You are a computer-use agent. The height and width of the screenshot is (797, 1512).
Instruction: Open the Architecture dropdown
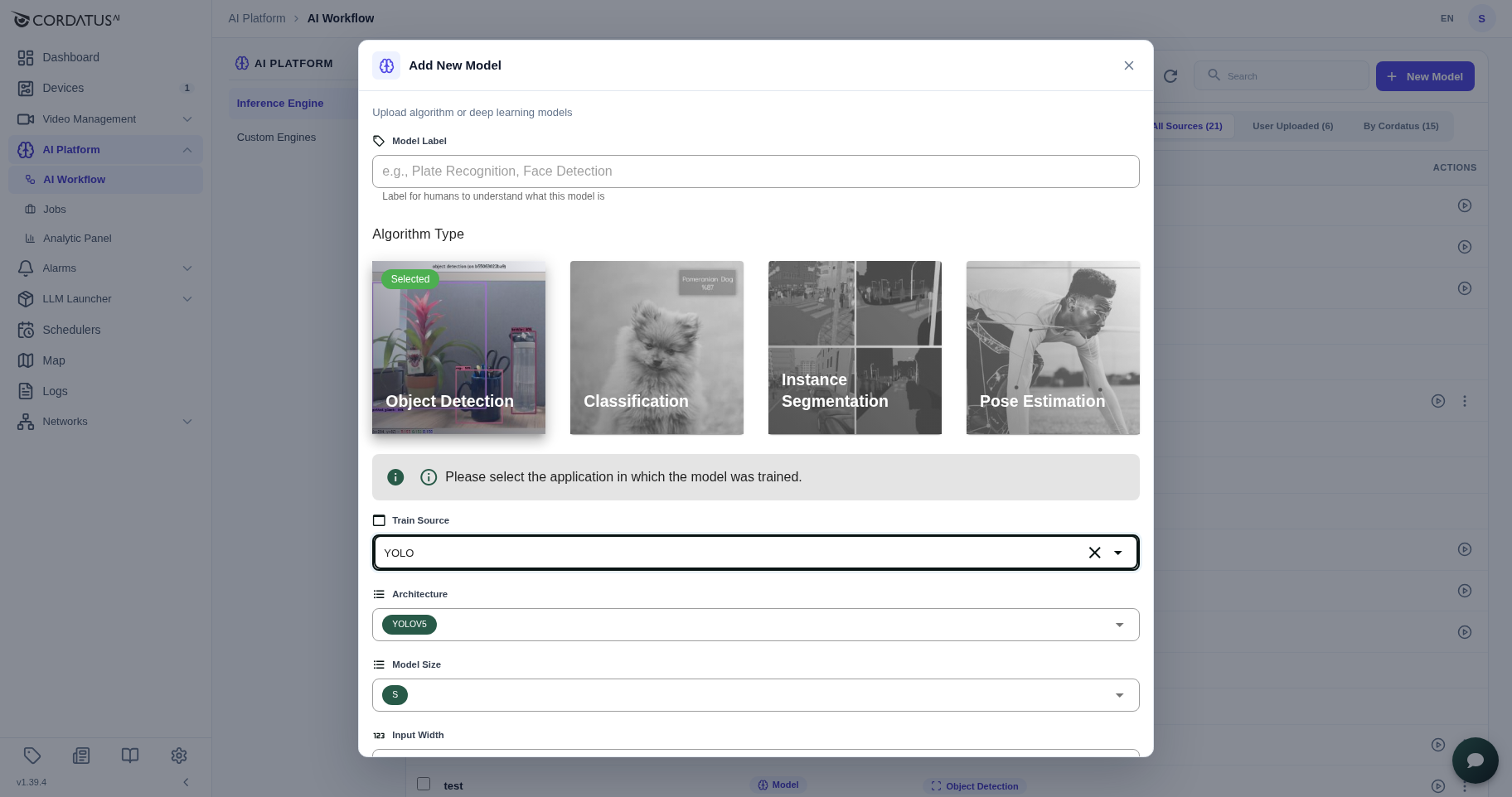coord(756,625)
